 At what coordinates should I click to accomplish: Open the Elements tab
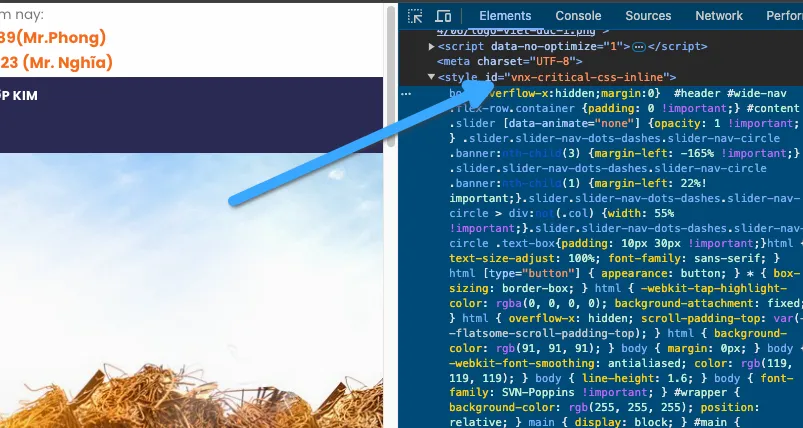pyautogui.click(x=505, y=16)
